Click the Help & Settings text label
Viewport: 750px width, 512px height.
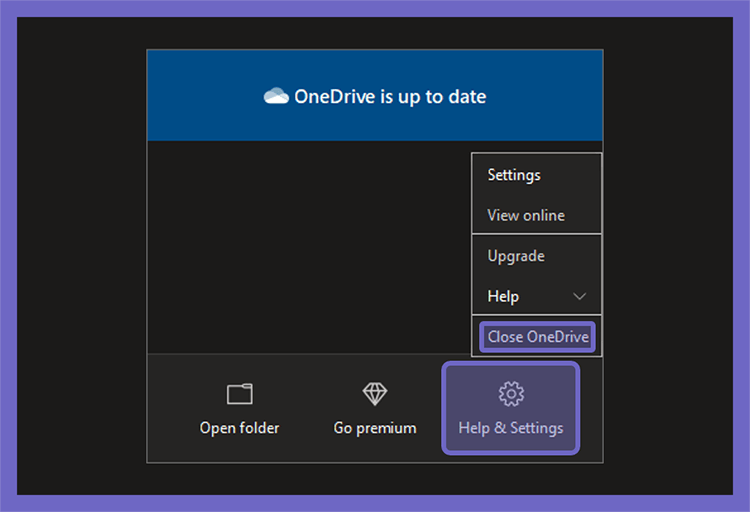click(x=511, y=428)
